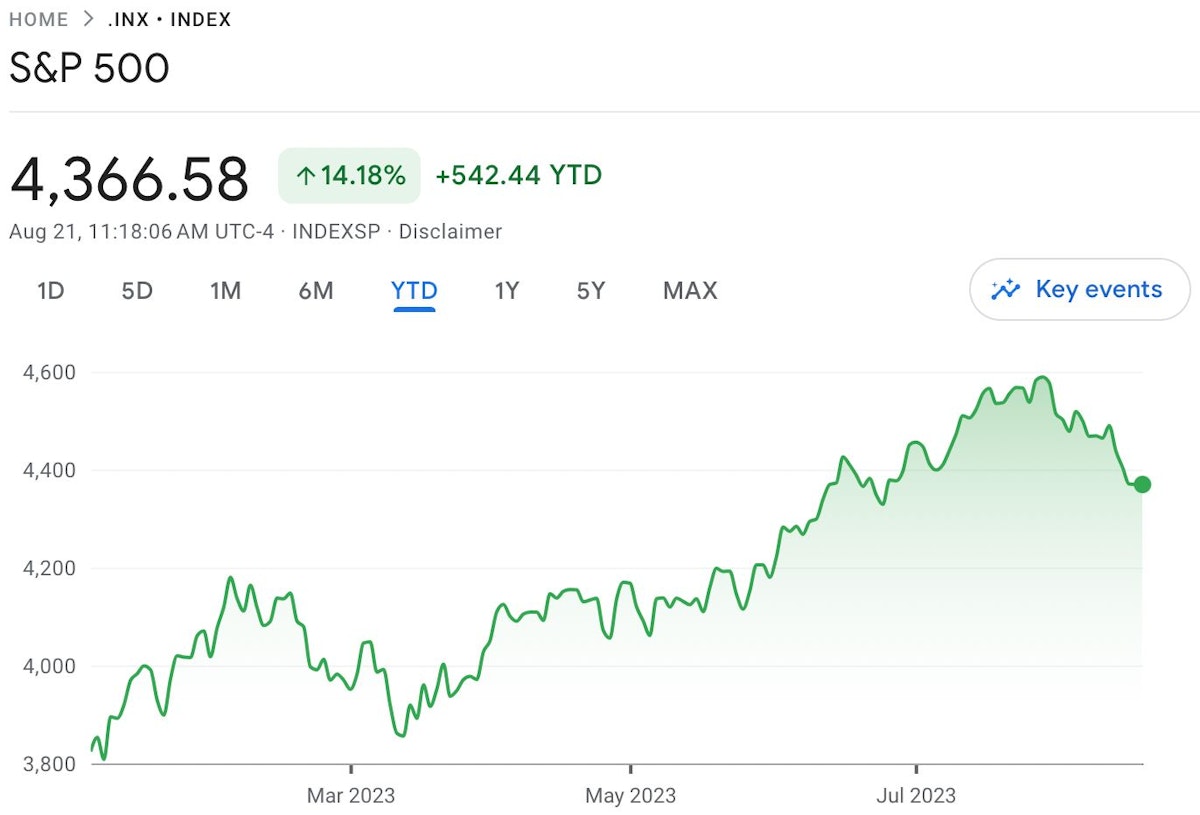
Task: Open the Key events button
Action: pos(1080,290)
